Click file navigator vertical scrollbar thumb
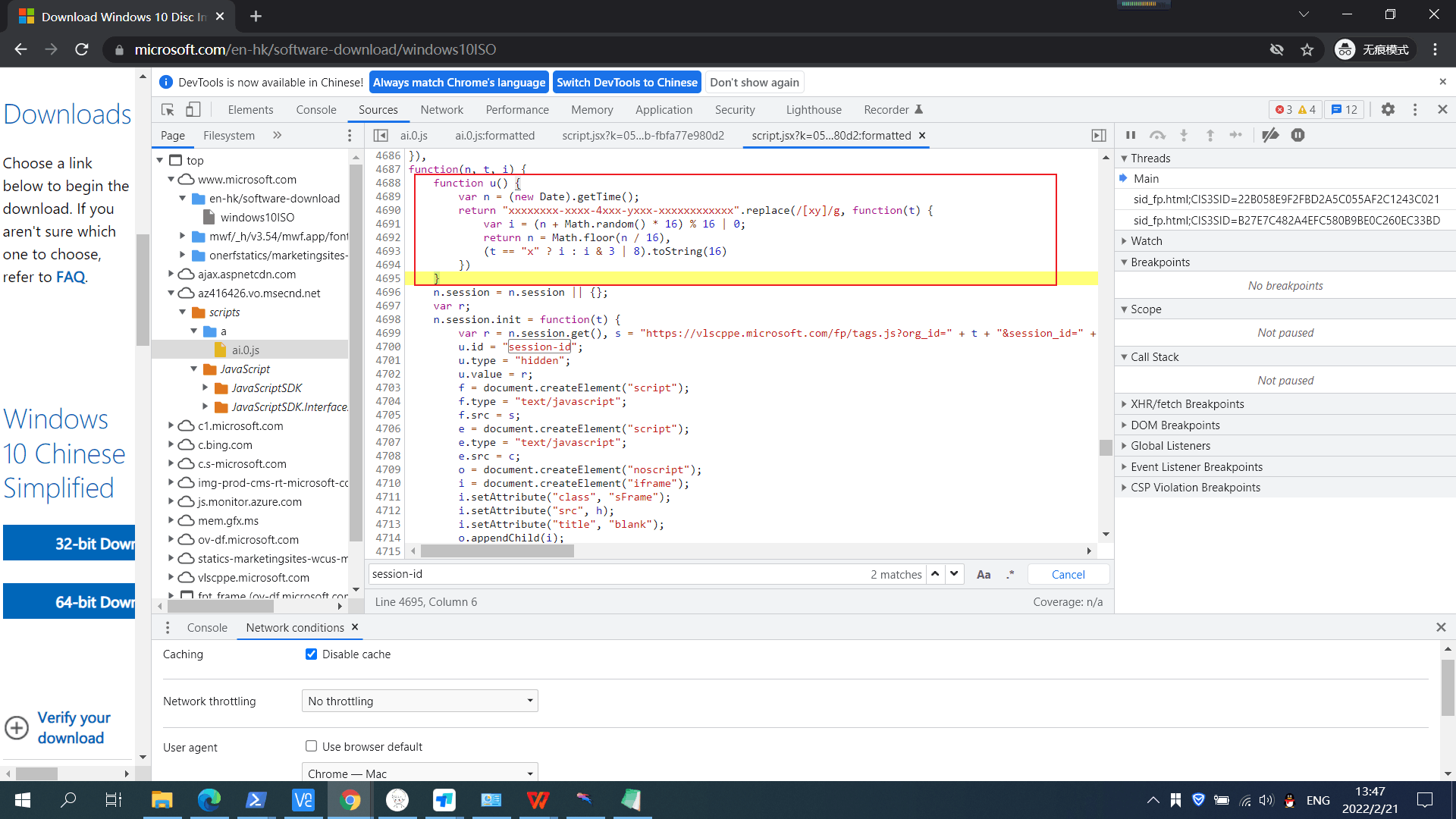The height and width of the screenshot is (819, 1456). click(x=355, y=353)
